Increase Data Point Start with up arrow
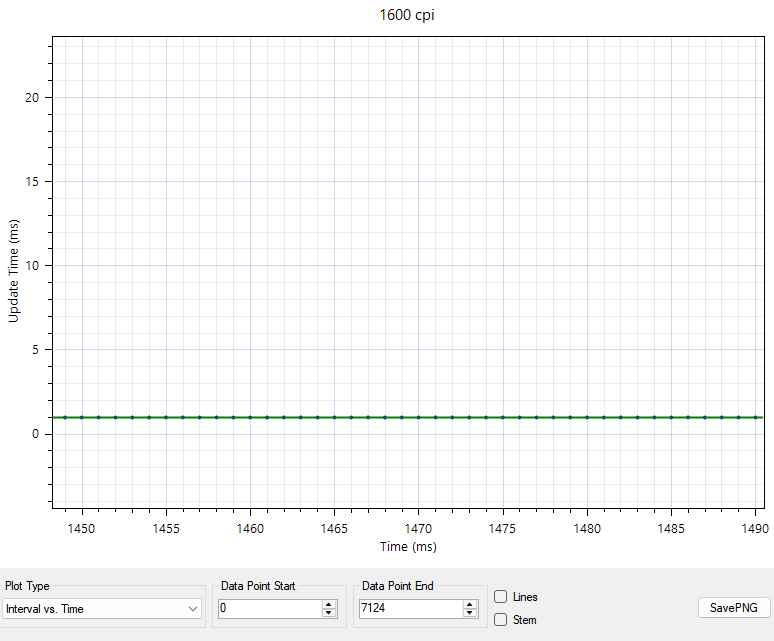Screen dimensions: 774x641 click(x=329, y=604)
